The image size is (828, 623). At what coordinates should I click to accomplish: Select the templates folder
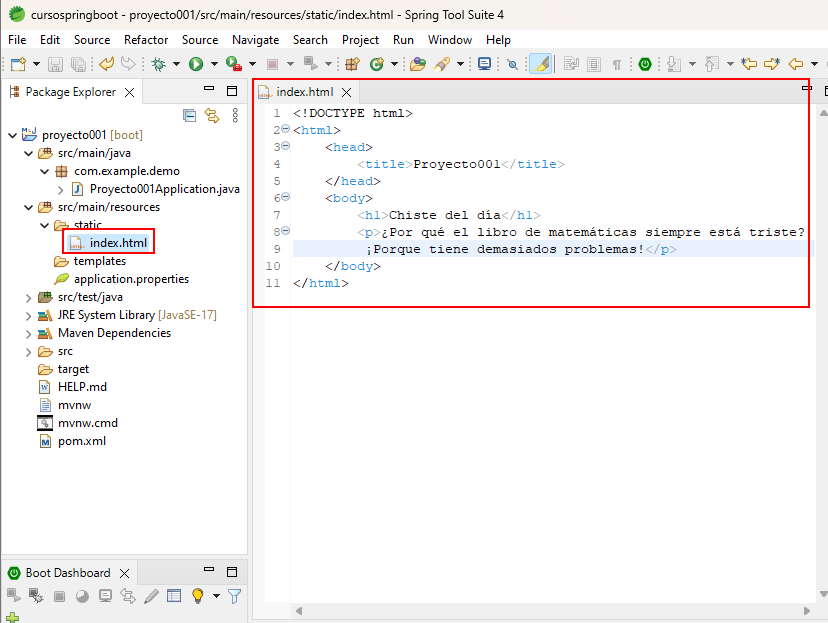pyautogui.click(x=100, y=261)
